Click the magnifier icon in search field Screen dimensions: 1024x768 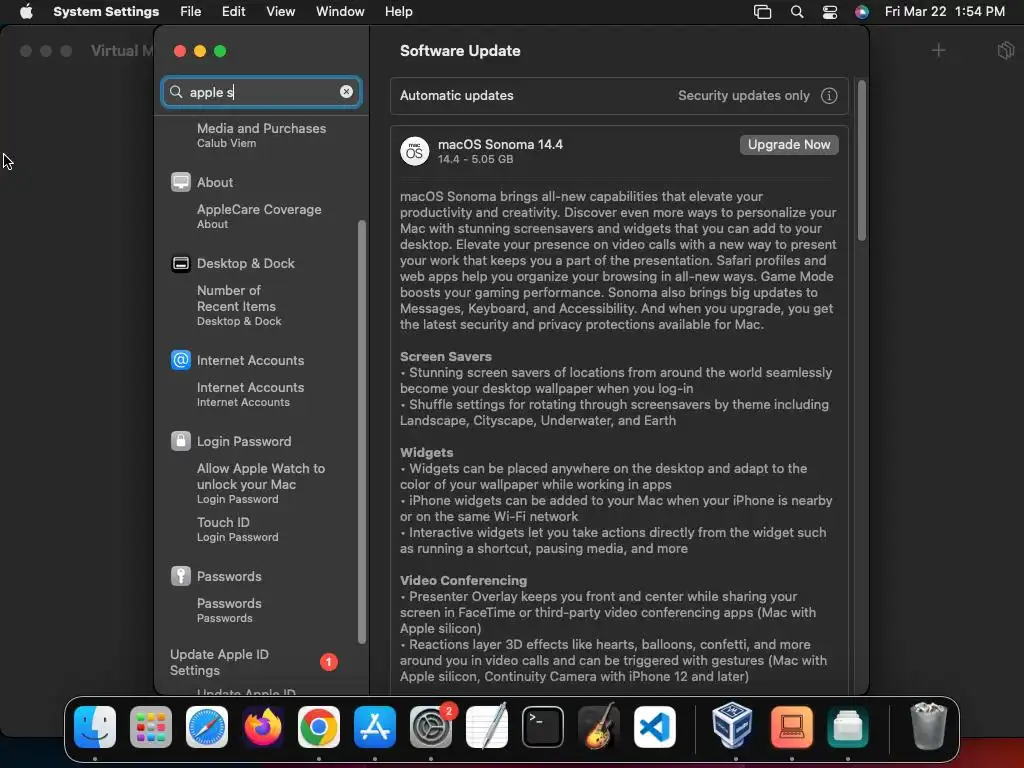pos(176,92)
